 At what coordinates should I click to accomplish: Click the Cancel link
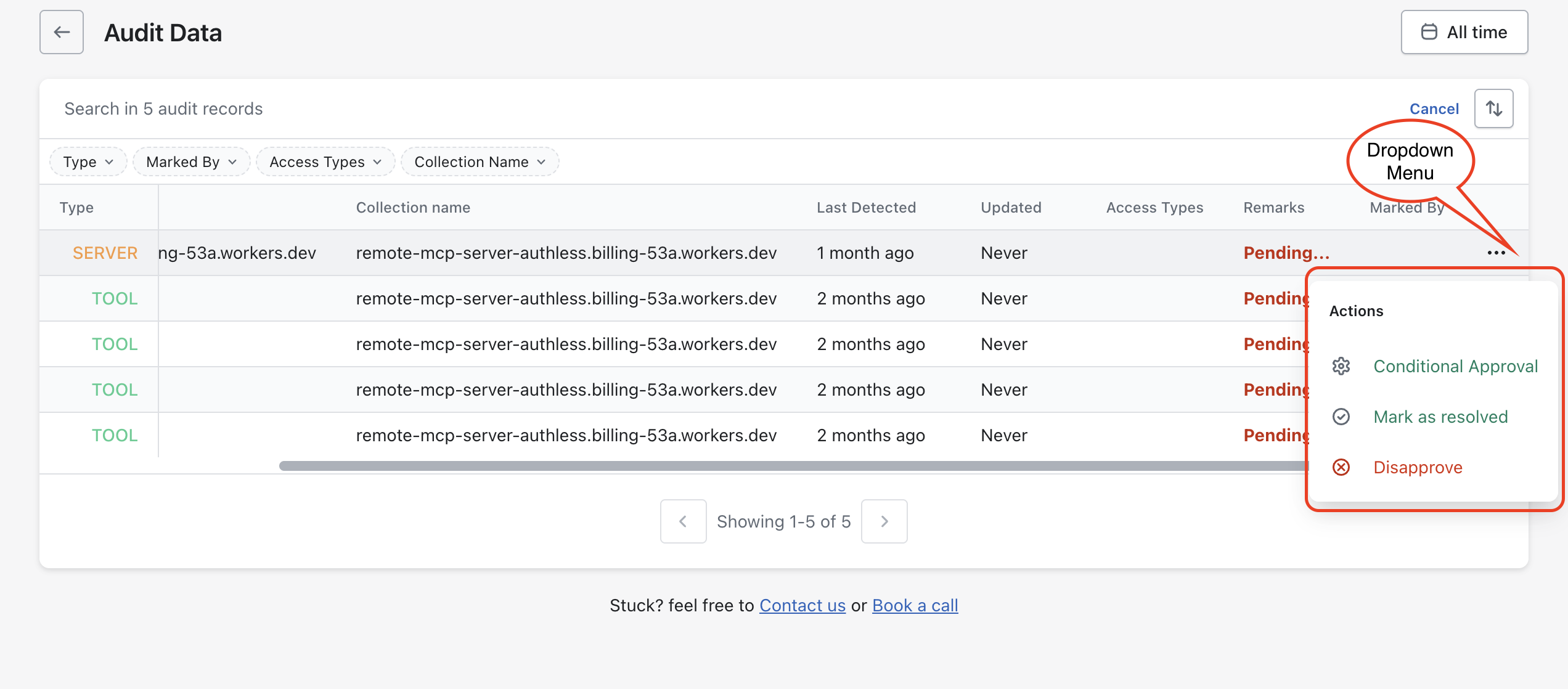click(1434, 109)
